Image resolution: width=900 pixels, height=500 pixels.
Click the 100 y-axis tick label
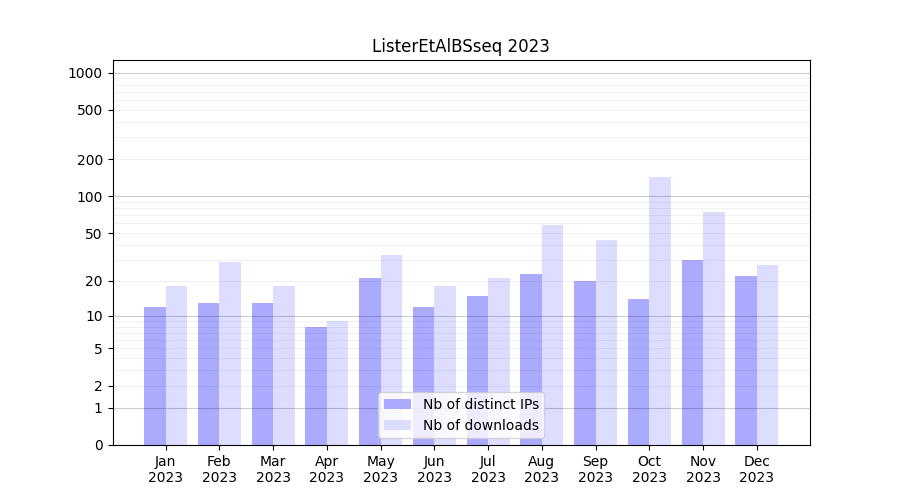89,197
